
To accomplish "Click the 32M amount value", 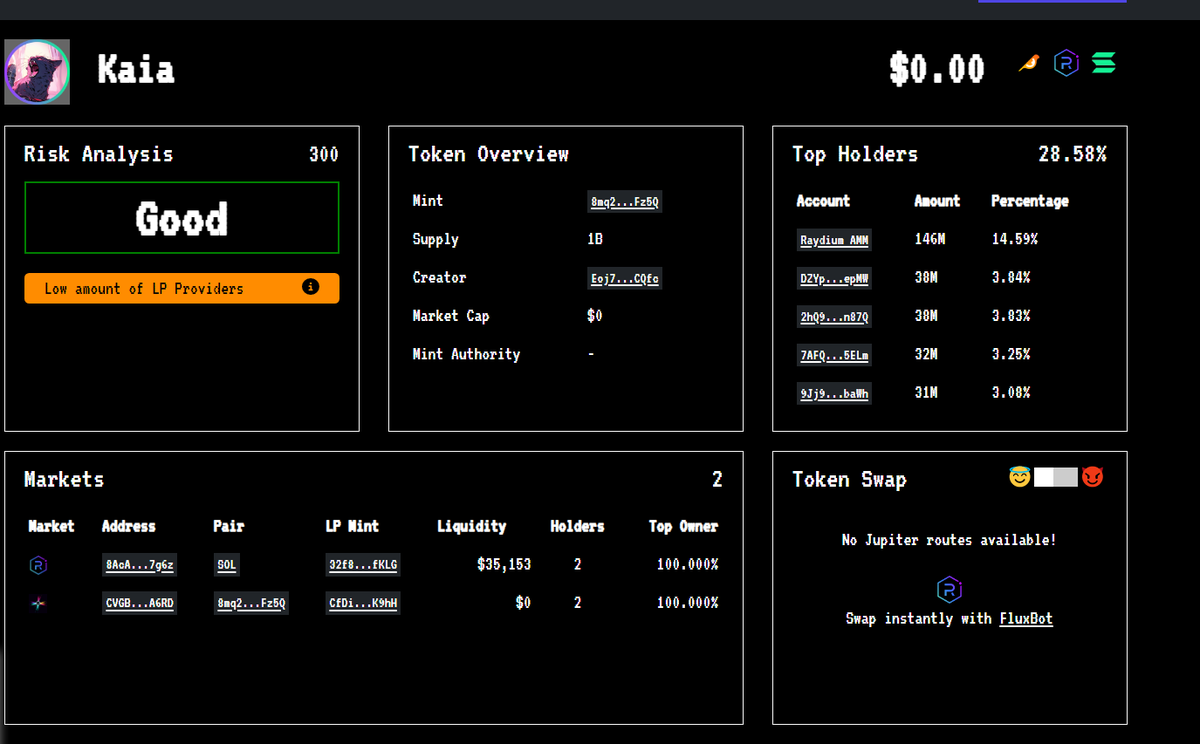I will [926, 355].
